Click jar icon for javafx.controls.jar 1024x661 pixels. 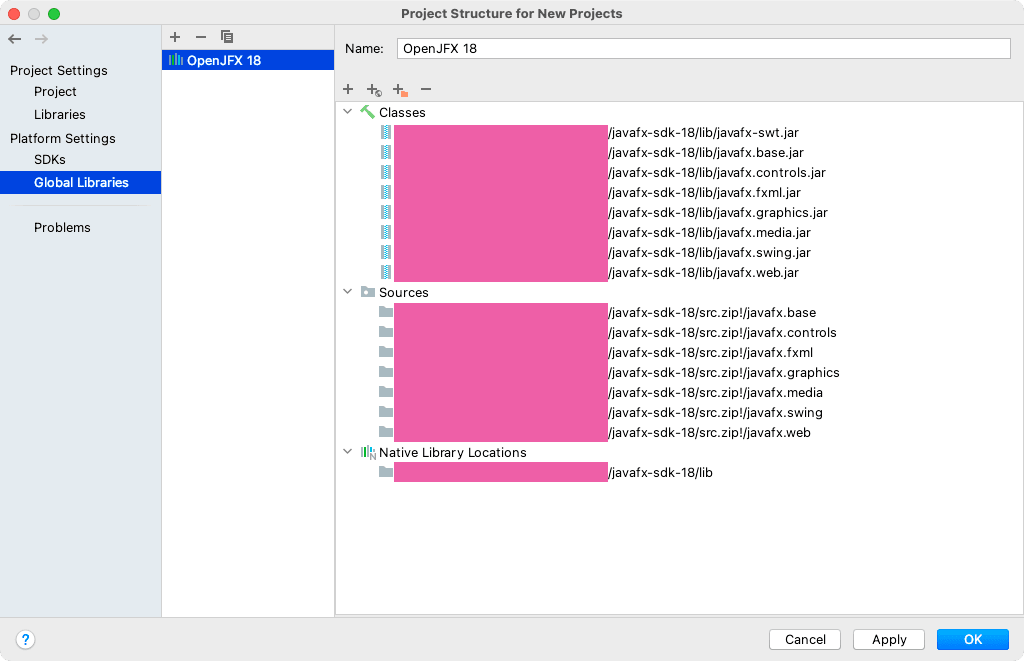(x=386, y=172)
